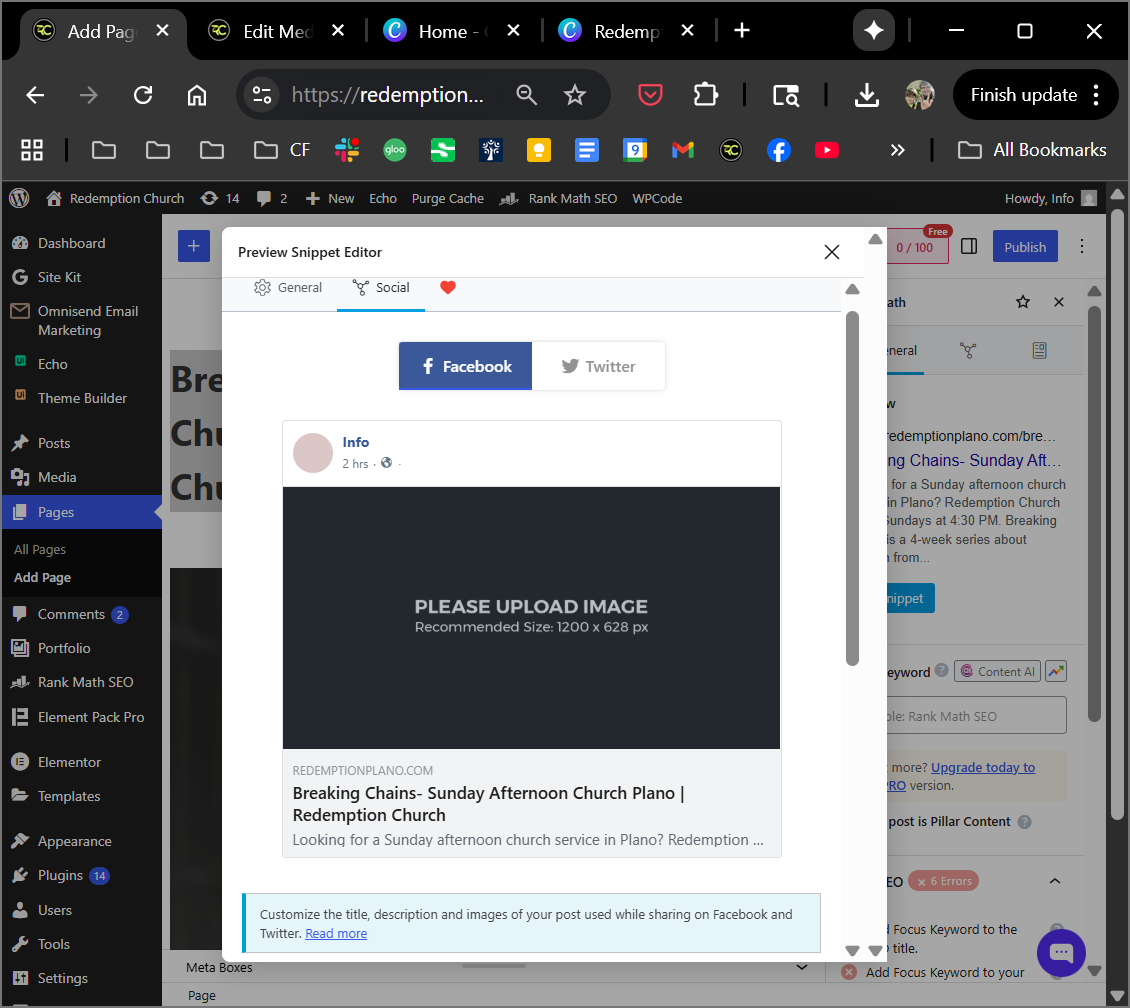Expand the Meta Boxes panel chevron
The width and height of the screenshot is (1130, 1008).
click(801, 967)
